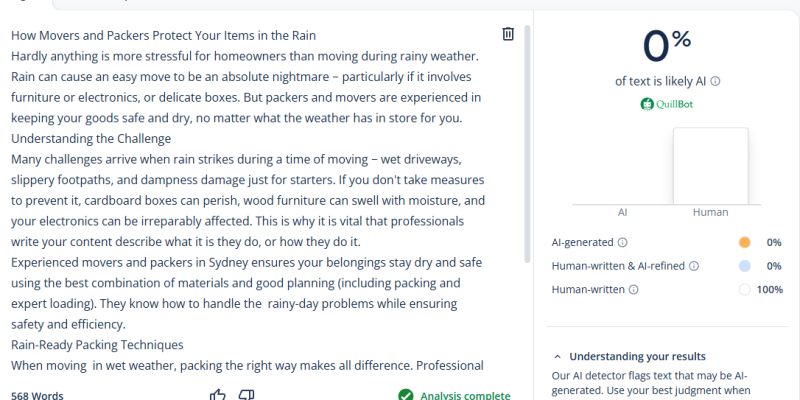Open info icon next to Human-written
The width and height of the screenshot is (800, 400).
633,290
